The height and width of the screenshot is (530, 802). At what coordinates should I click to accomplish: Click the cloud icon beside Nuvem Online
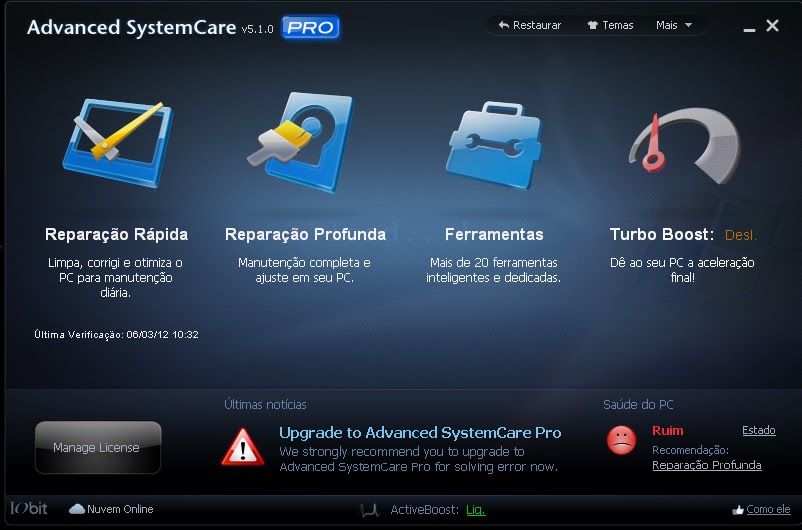tap(77, 509)
